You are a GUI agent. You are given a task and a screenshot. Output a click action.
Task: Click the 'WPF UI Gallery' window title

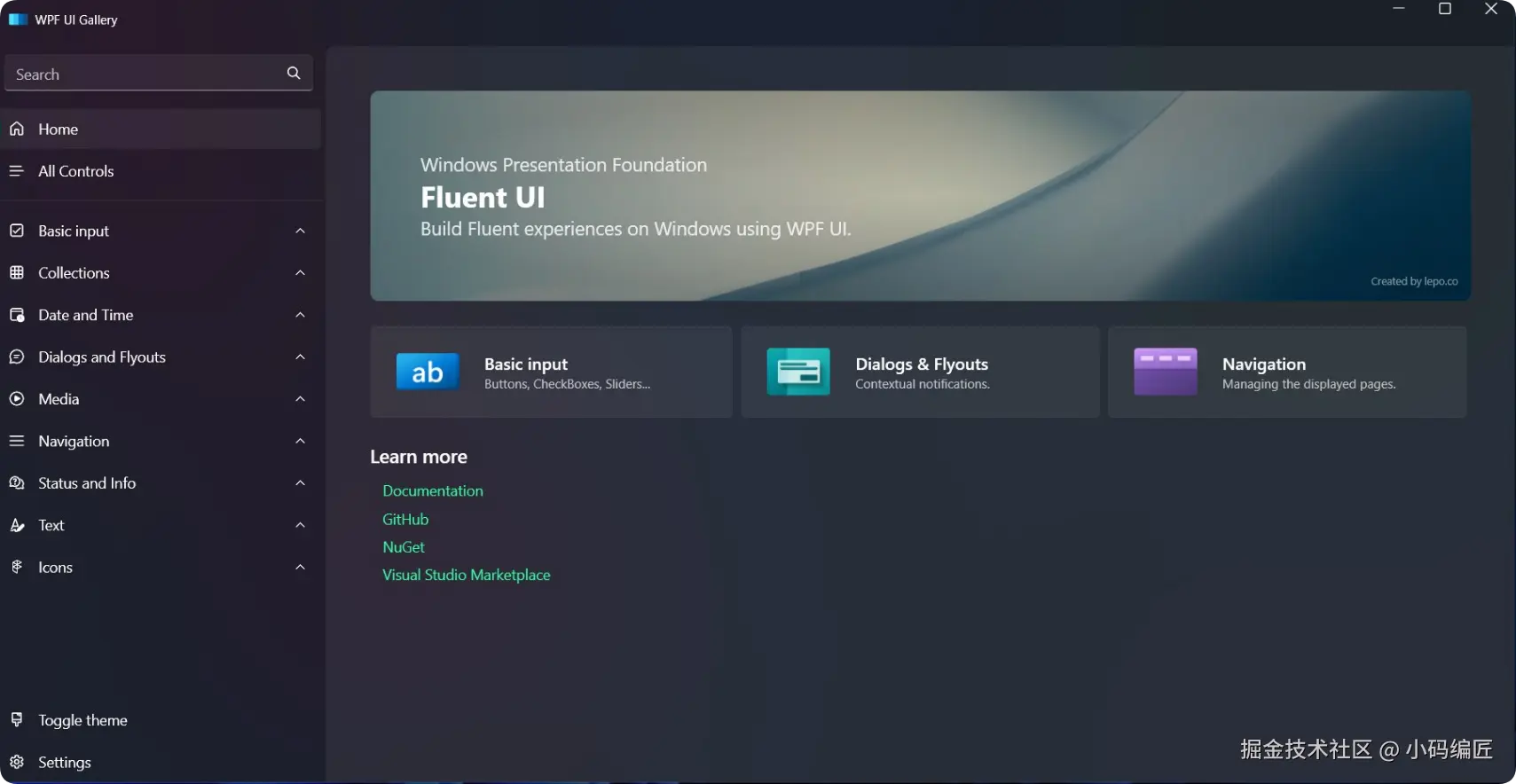tap(76, 20)
